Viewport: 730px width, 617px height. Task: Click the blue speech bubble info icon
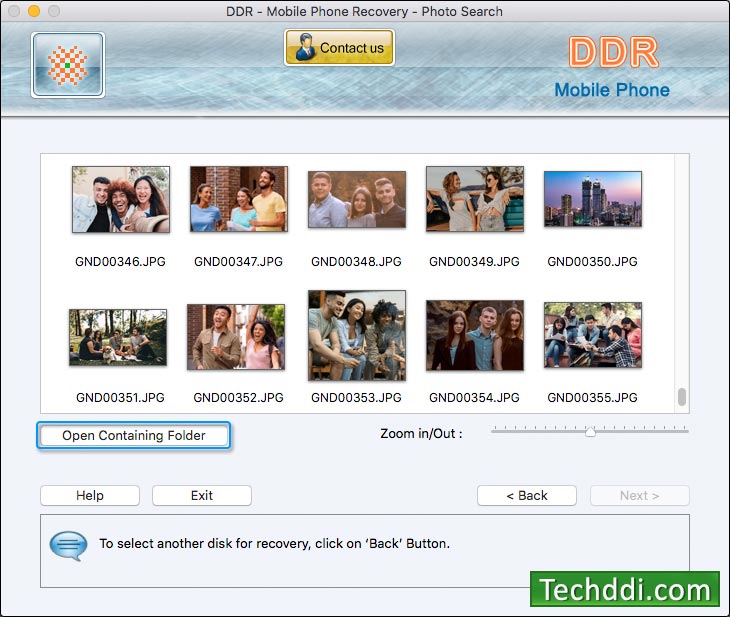[68, 545]
